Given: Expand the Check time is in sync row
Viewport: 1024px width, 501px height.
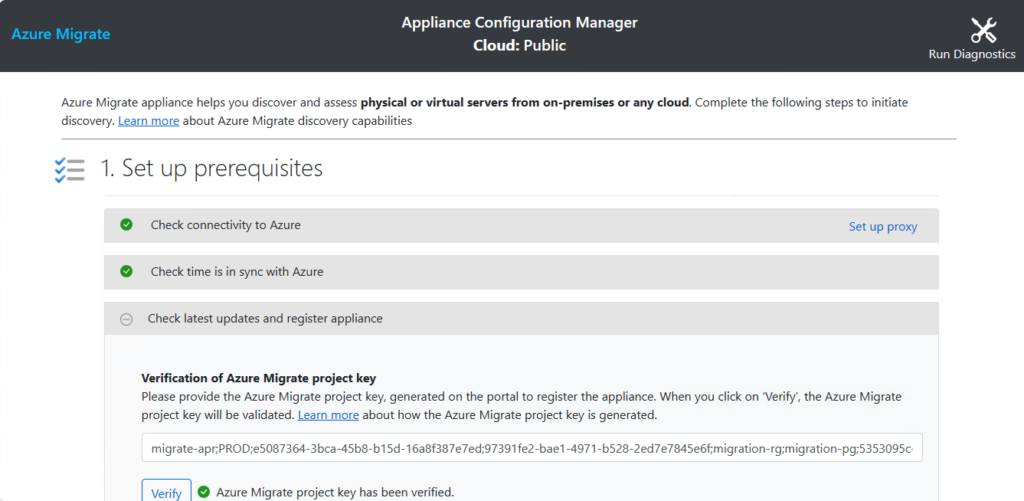Looking at the screenshot, I should (x=521, y=272).
